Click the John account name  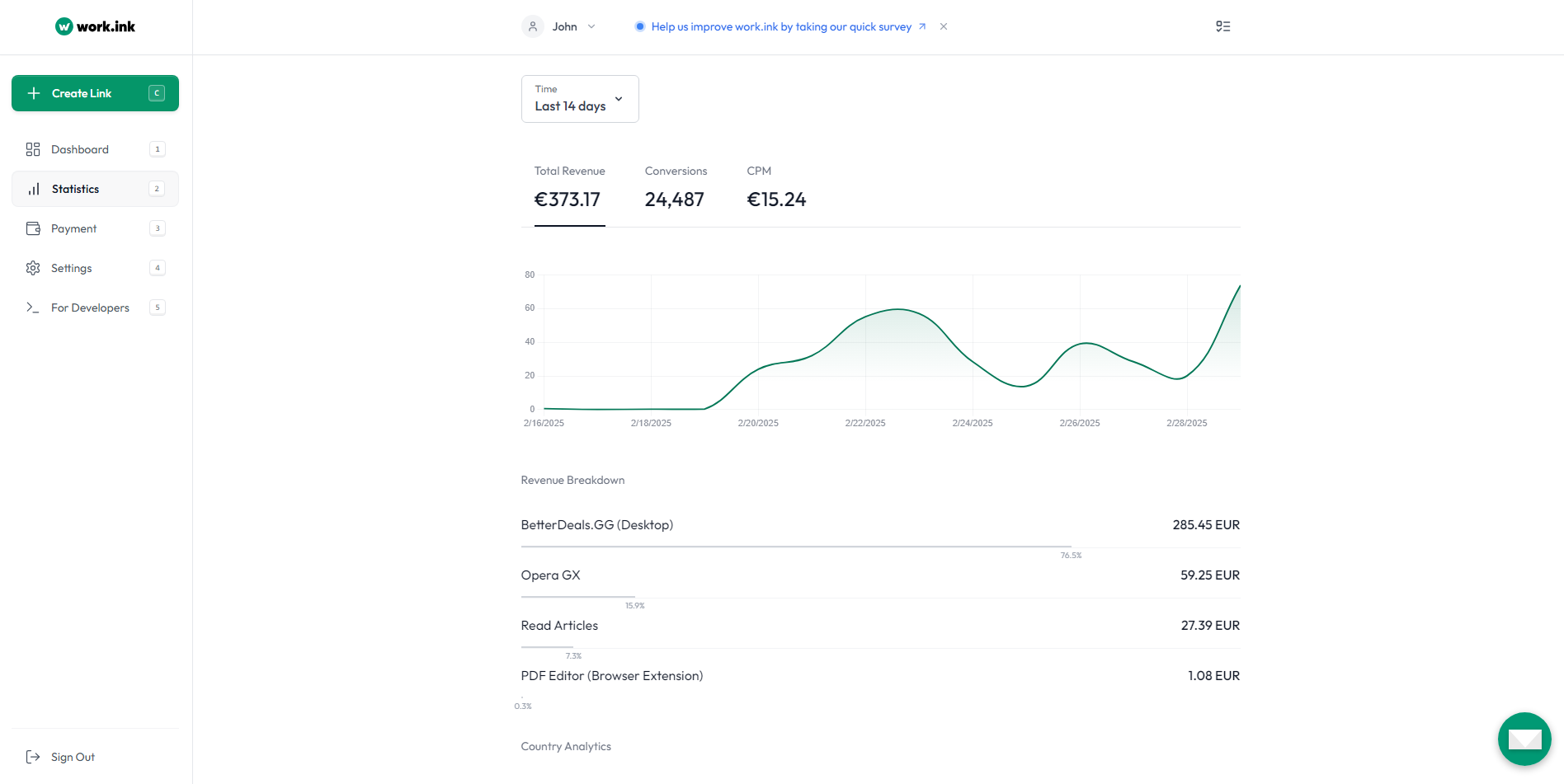click(x=565, y=26)
